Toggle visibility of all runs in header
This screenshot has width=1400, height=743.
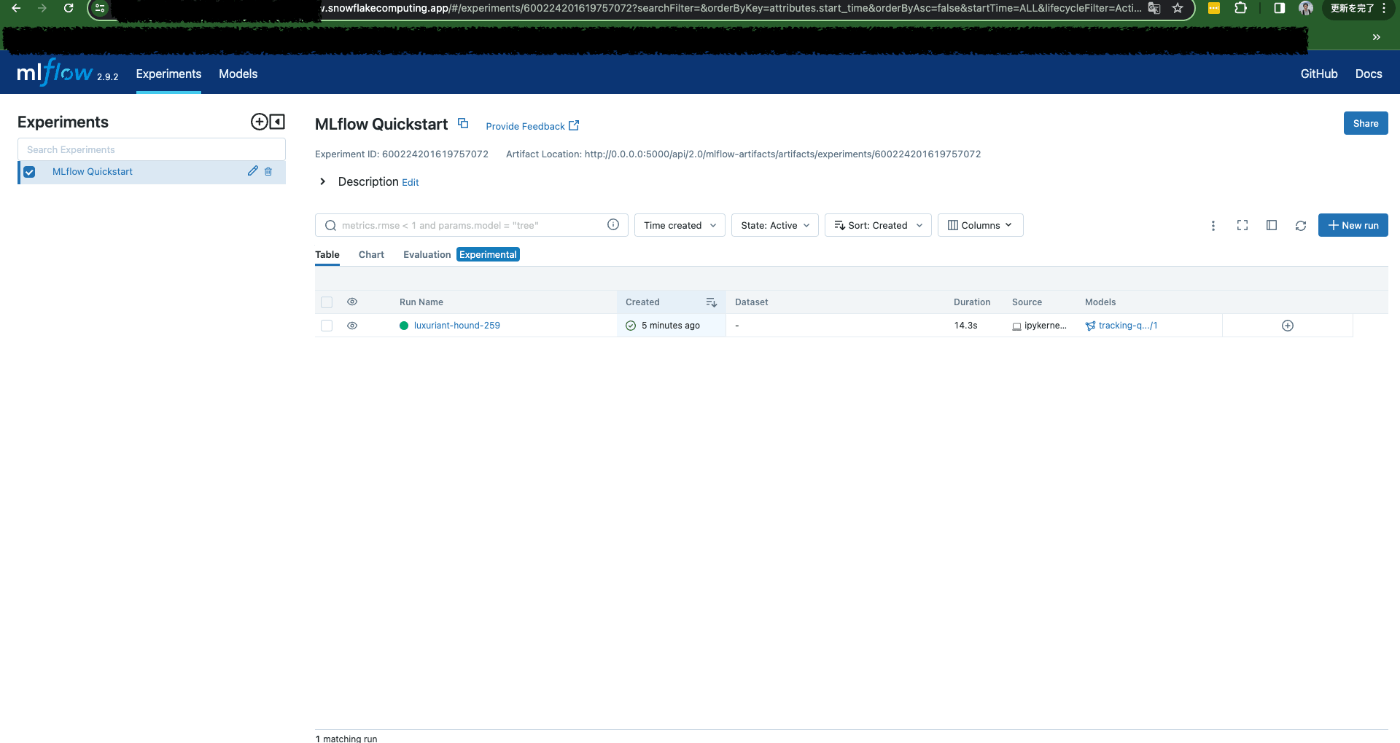tap(352, 302)
